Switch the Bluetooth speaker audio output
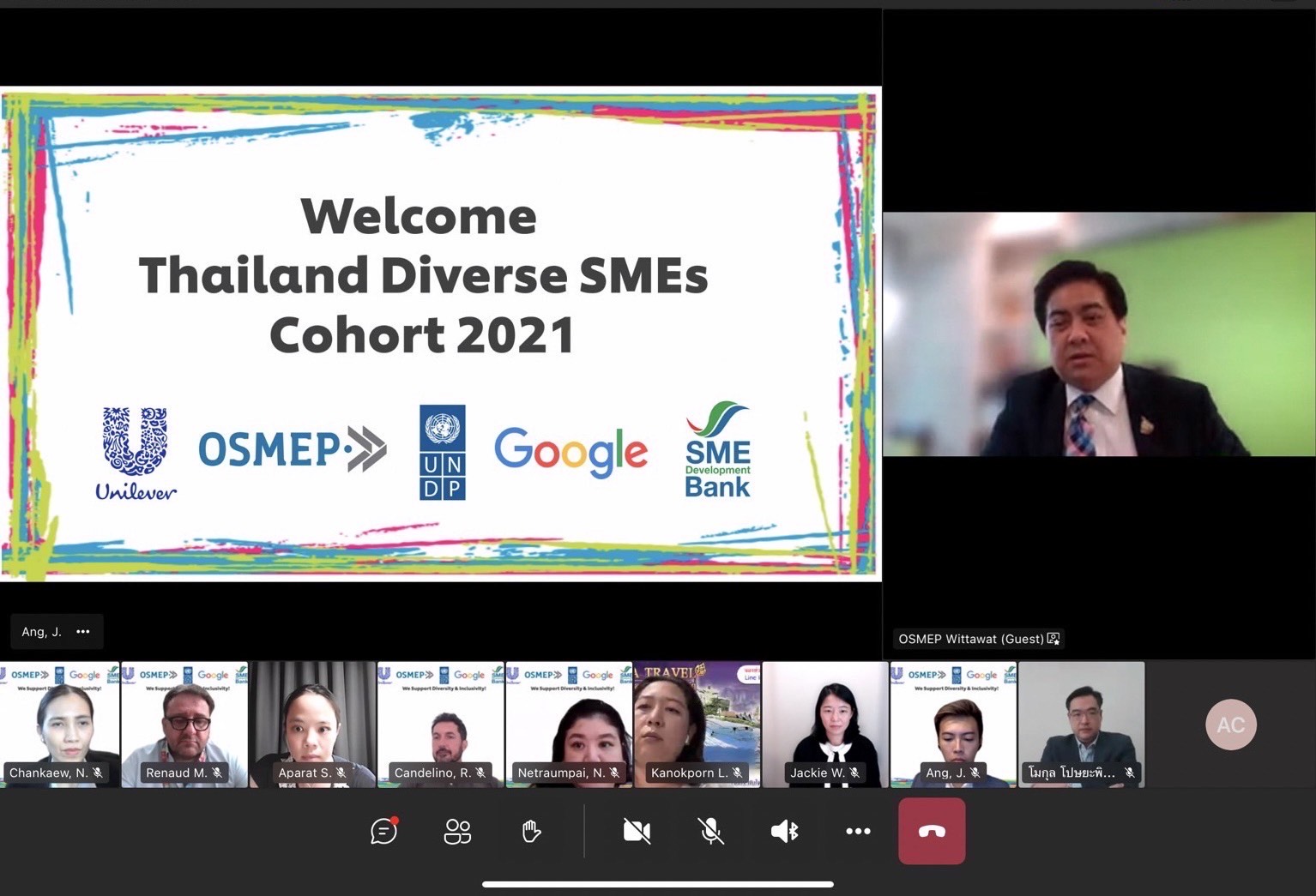The height and width of the screenshot is (896, 1316). coord(784,831)
